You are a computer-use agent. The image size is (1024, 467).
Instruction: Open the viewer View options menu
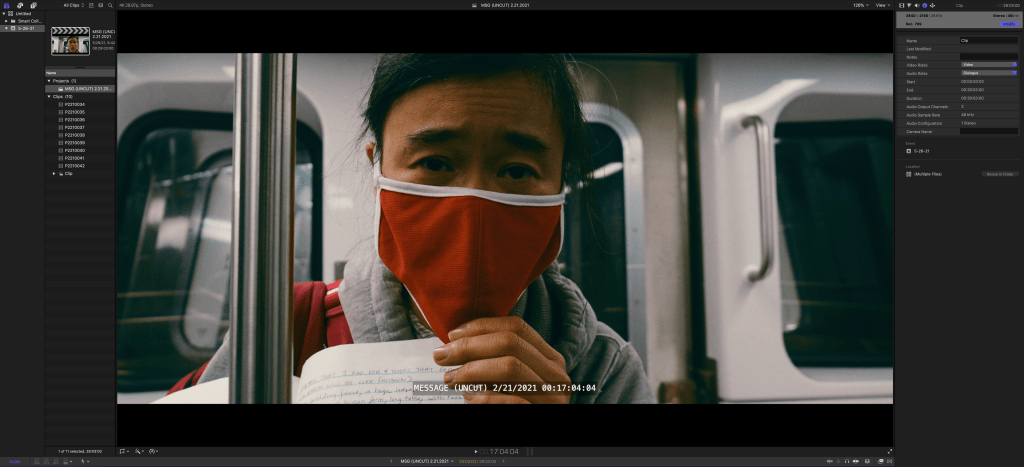[x=881, y=5]
